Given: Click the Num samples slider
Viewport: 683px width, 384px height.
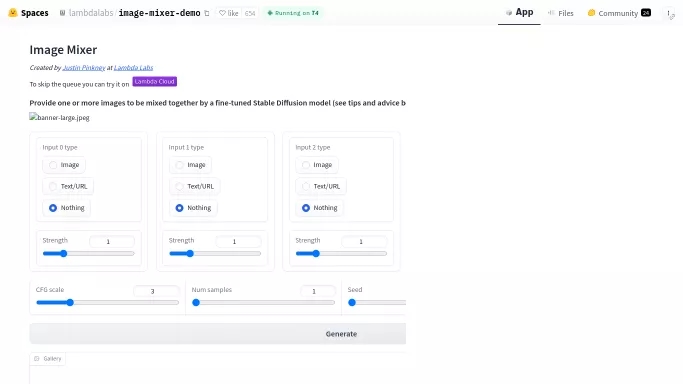Looking at the screenshot, I should 264,303.
